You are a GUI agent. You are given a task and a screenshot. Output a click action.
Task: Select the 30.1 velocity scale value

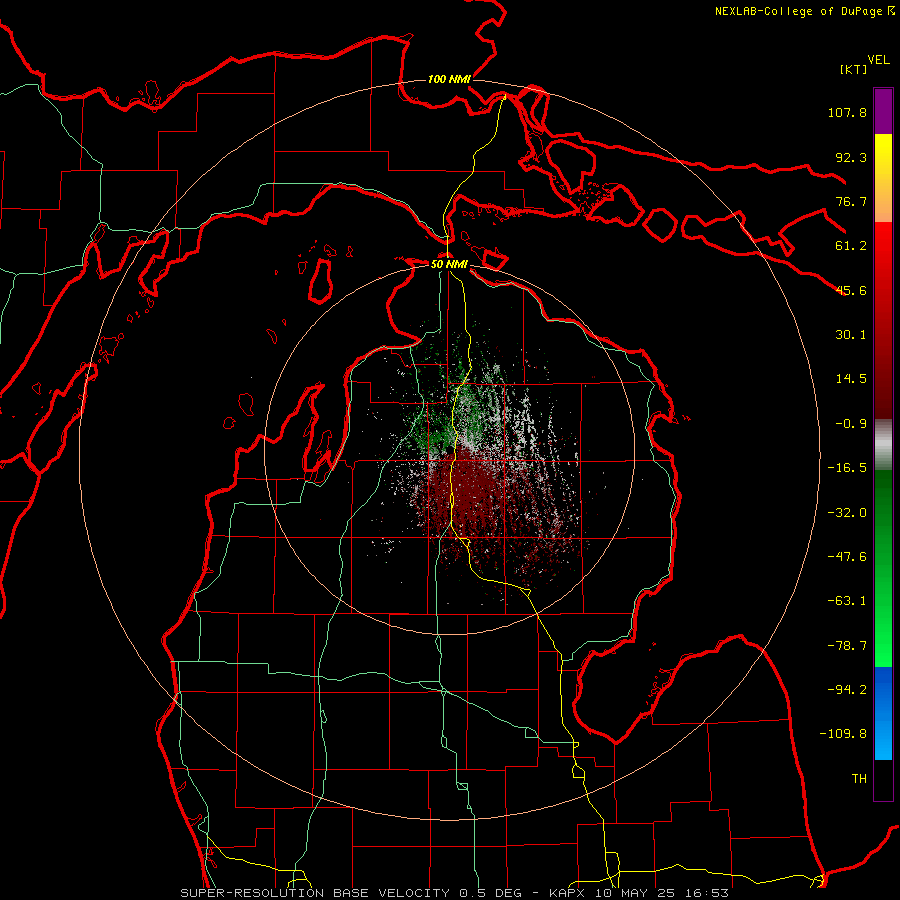point(851,335)
